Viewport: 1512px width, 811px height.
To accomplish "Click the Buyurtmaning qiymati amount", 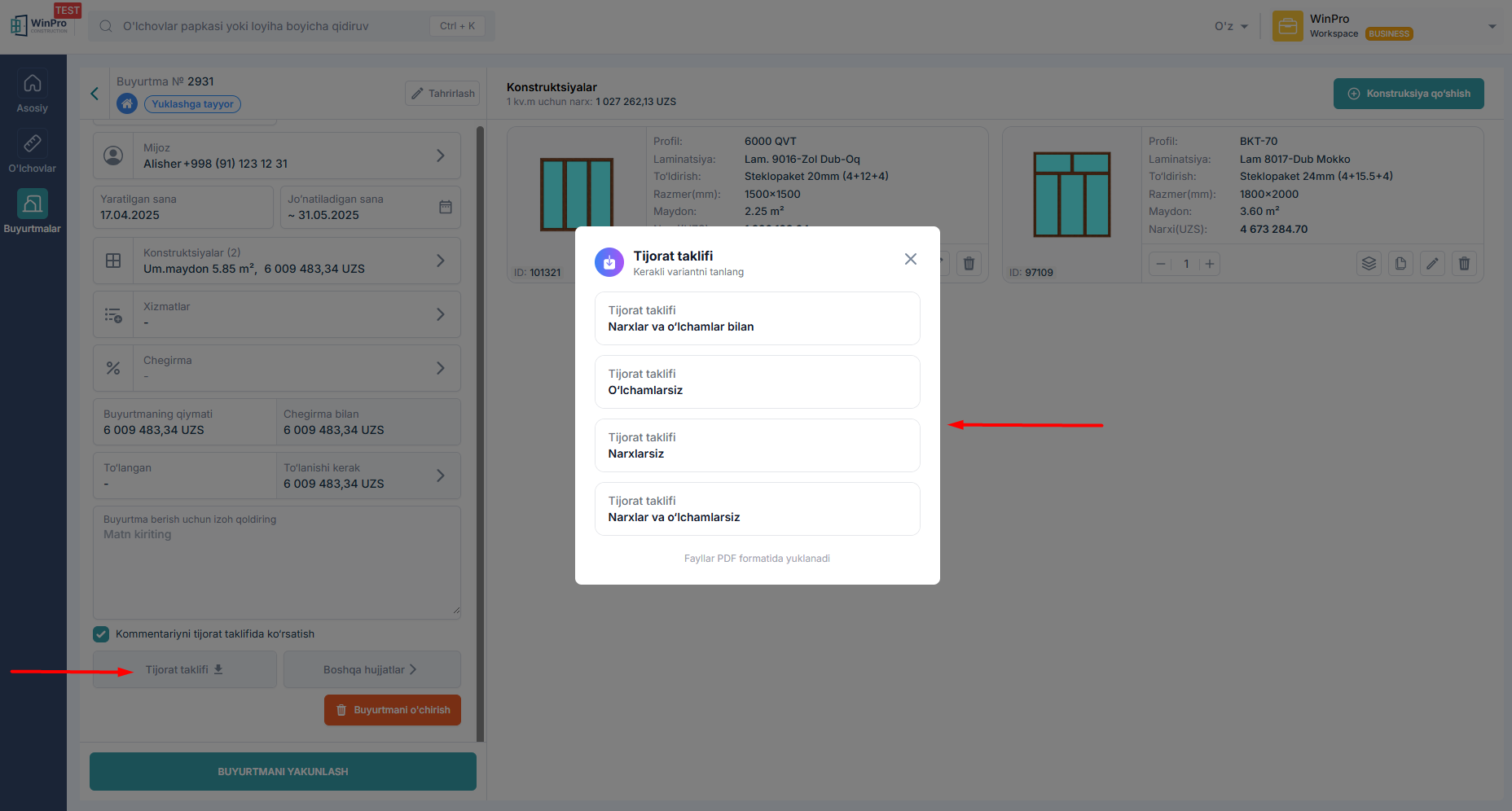I will coord(154,430).
